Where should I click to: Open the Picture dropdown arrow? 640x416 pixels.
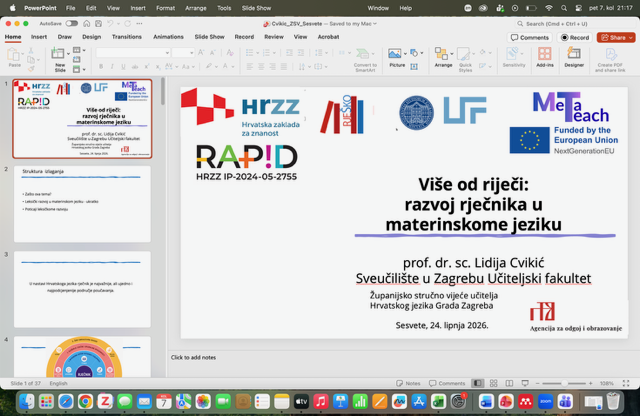click(405, 53)
